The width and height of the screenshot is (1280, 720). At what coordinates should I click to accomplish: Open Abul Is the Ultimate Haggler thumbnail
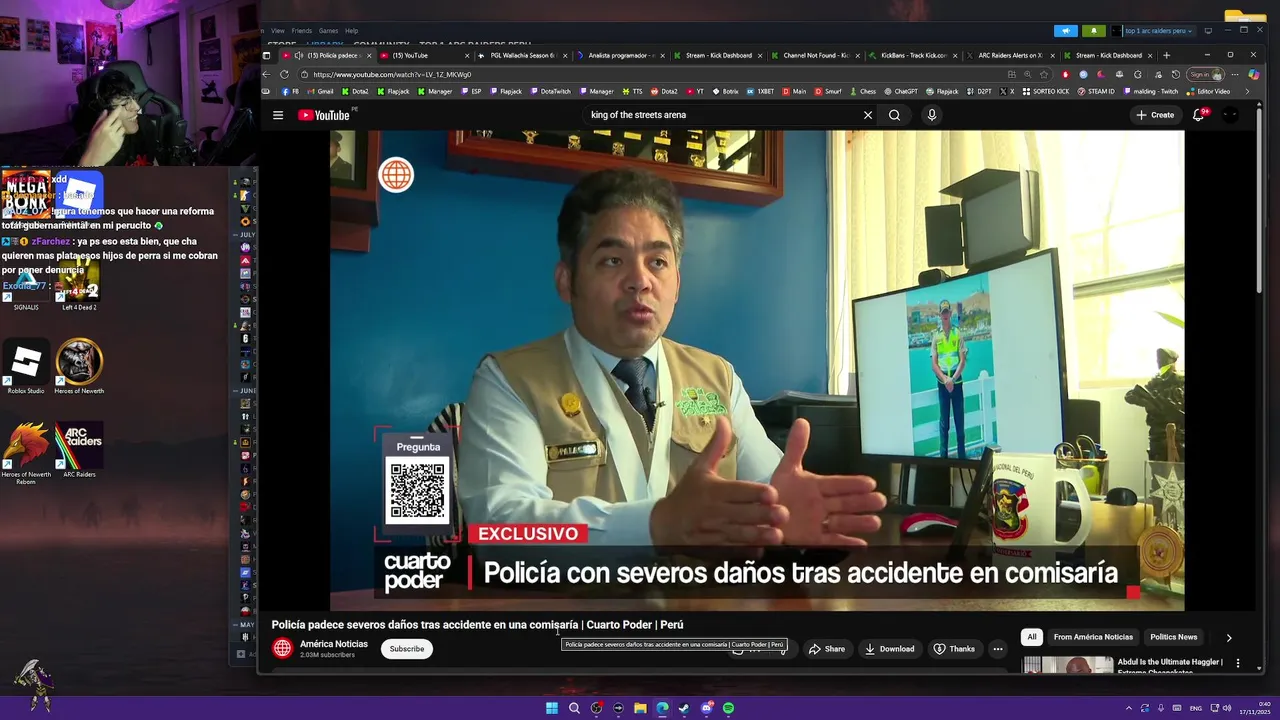1067,665
